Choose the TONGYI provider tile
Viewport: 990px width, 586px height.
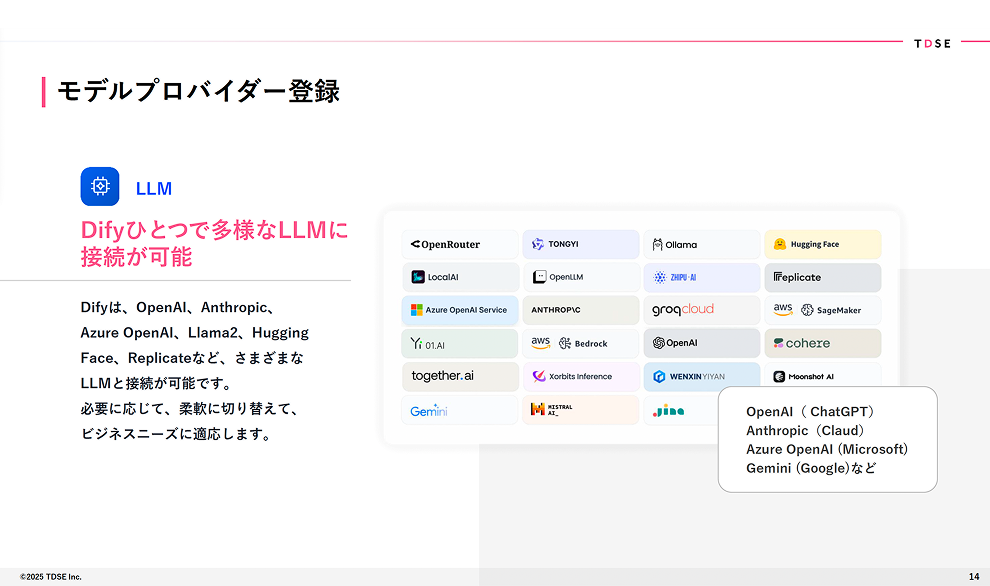click(580, 244)
